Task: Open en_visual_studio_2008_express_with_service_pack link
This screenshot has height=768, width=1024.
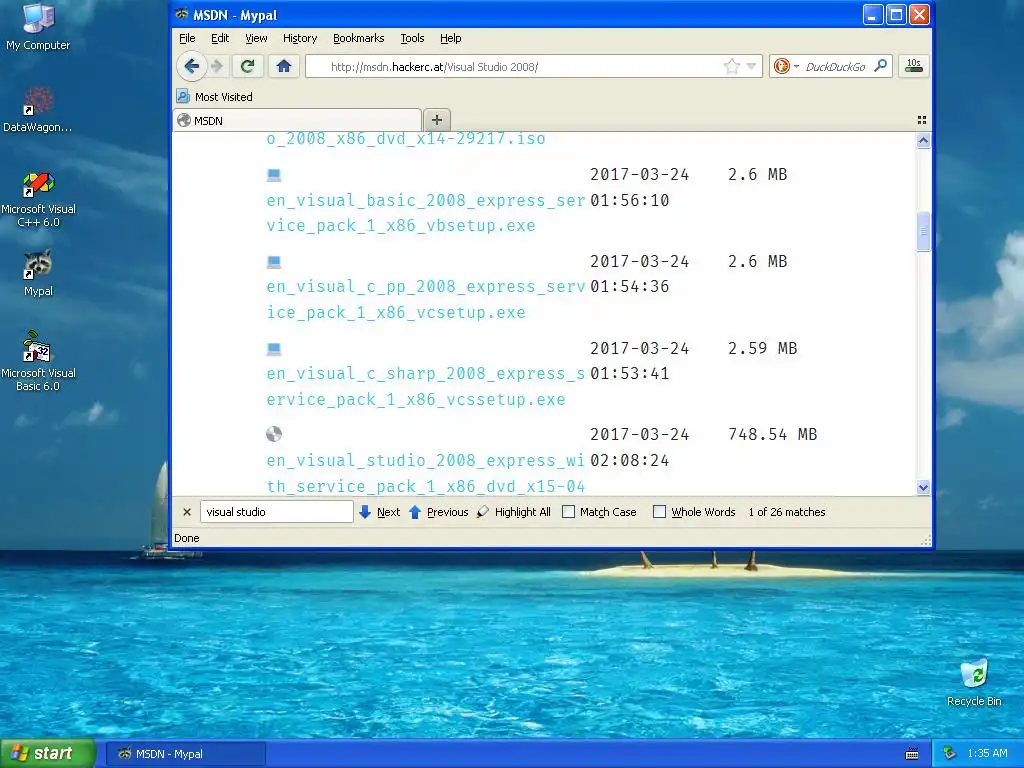Action: click(x=425, y=473)
